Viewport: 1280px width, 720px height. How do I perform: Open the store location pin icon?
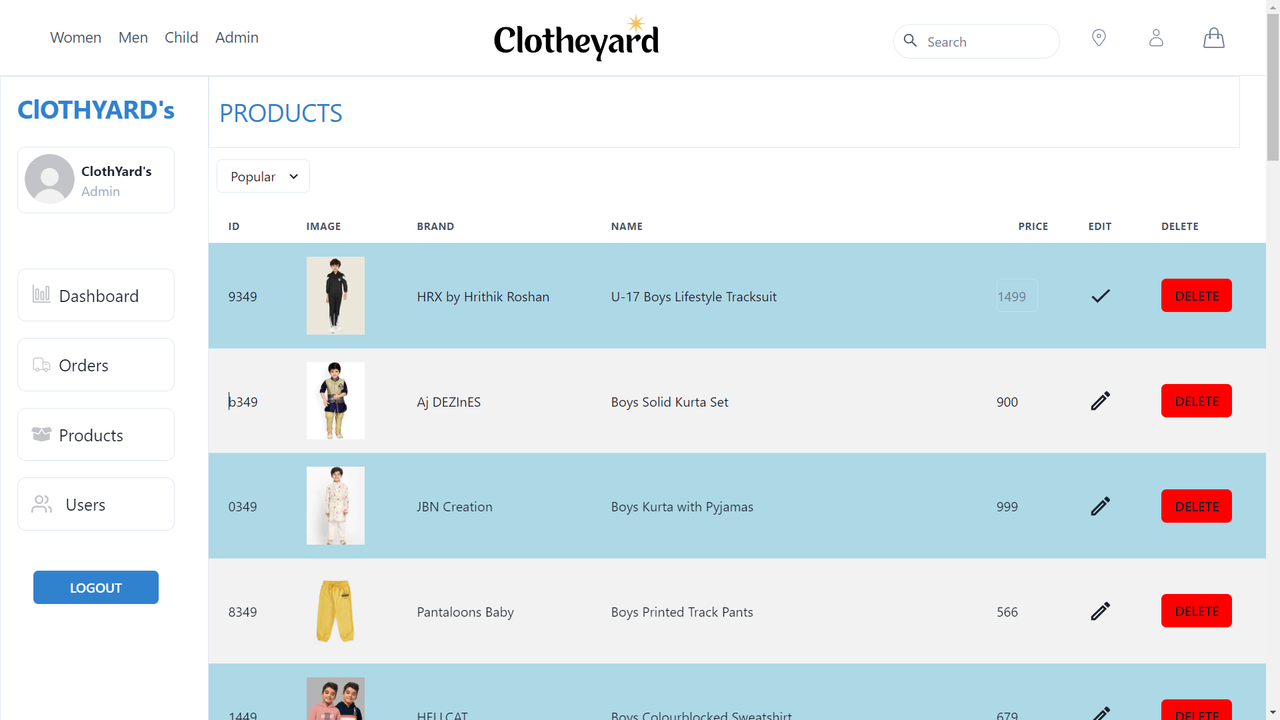[x=1099, y=38]
